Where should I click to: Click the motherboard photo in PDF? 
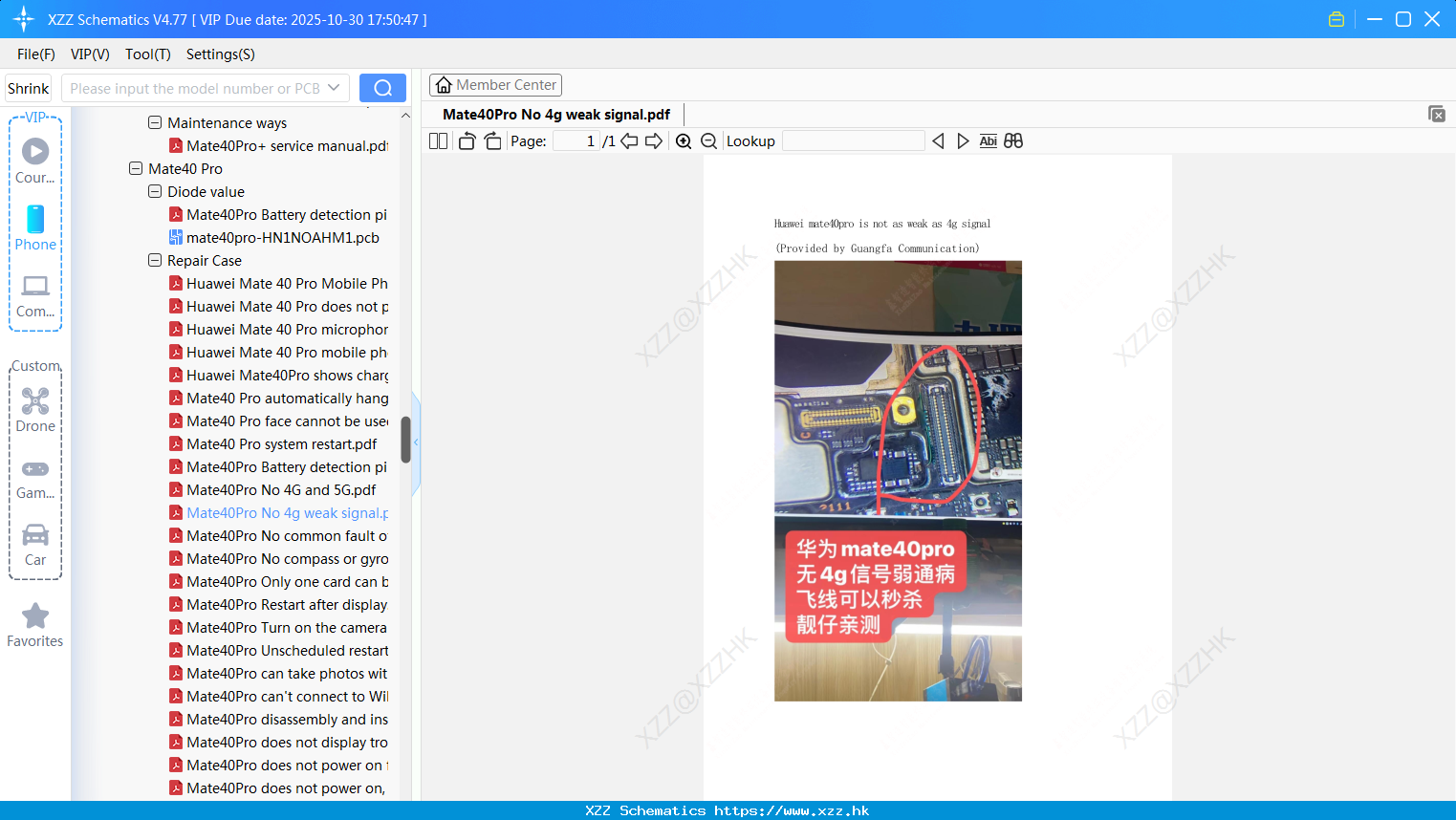[x=898, y=481]
